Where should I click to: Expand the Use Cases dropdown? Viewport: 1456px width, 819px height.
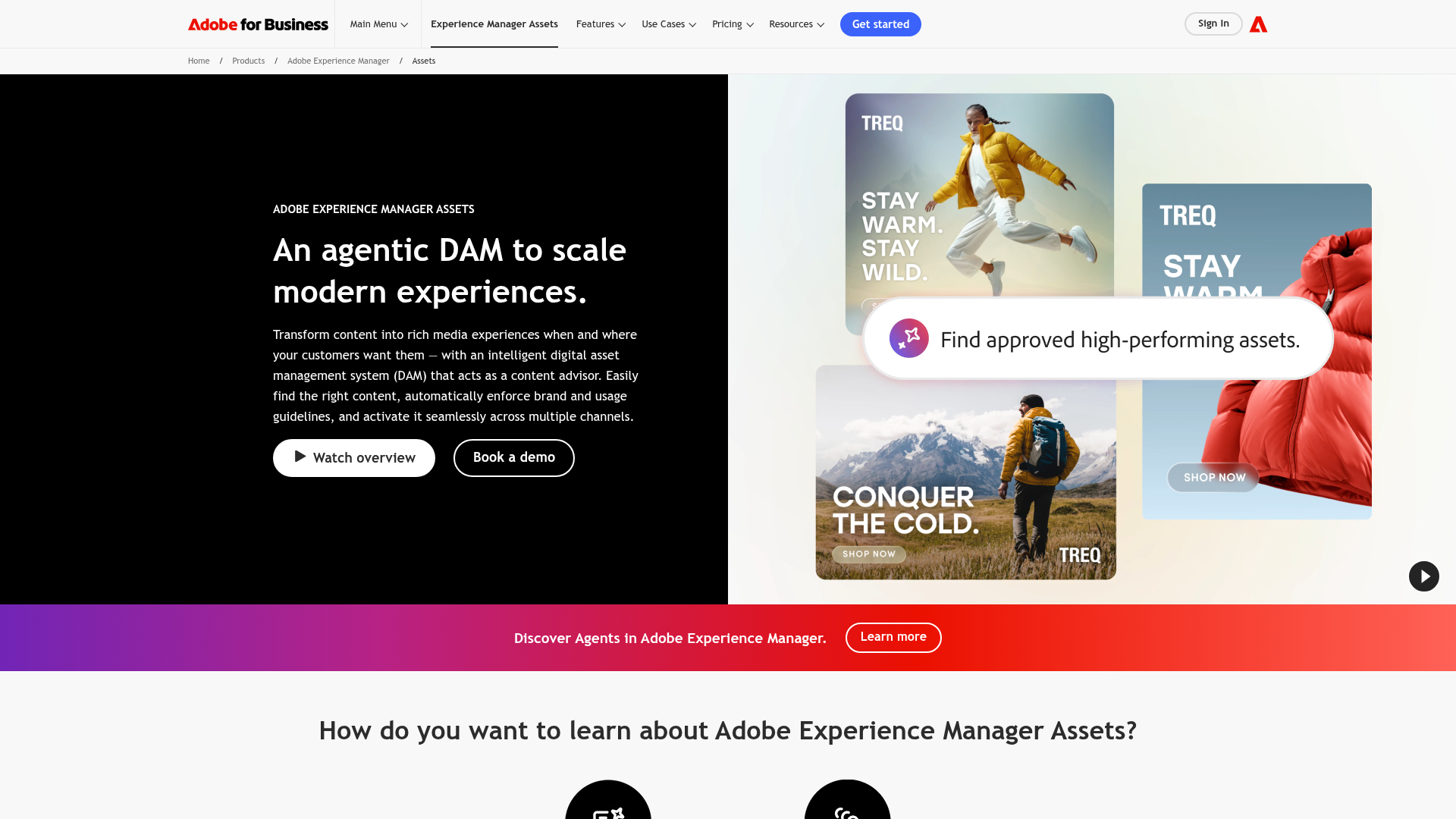(x=669, y=24)
